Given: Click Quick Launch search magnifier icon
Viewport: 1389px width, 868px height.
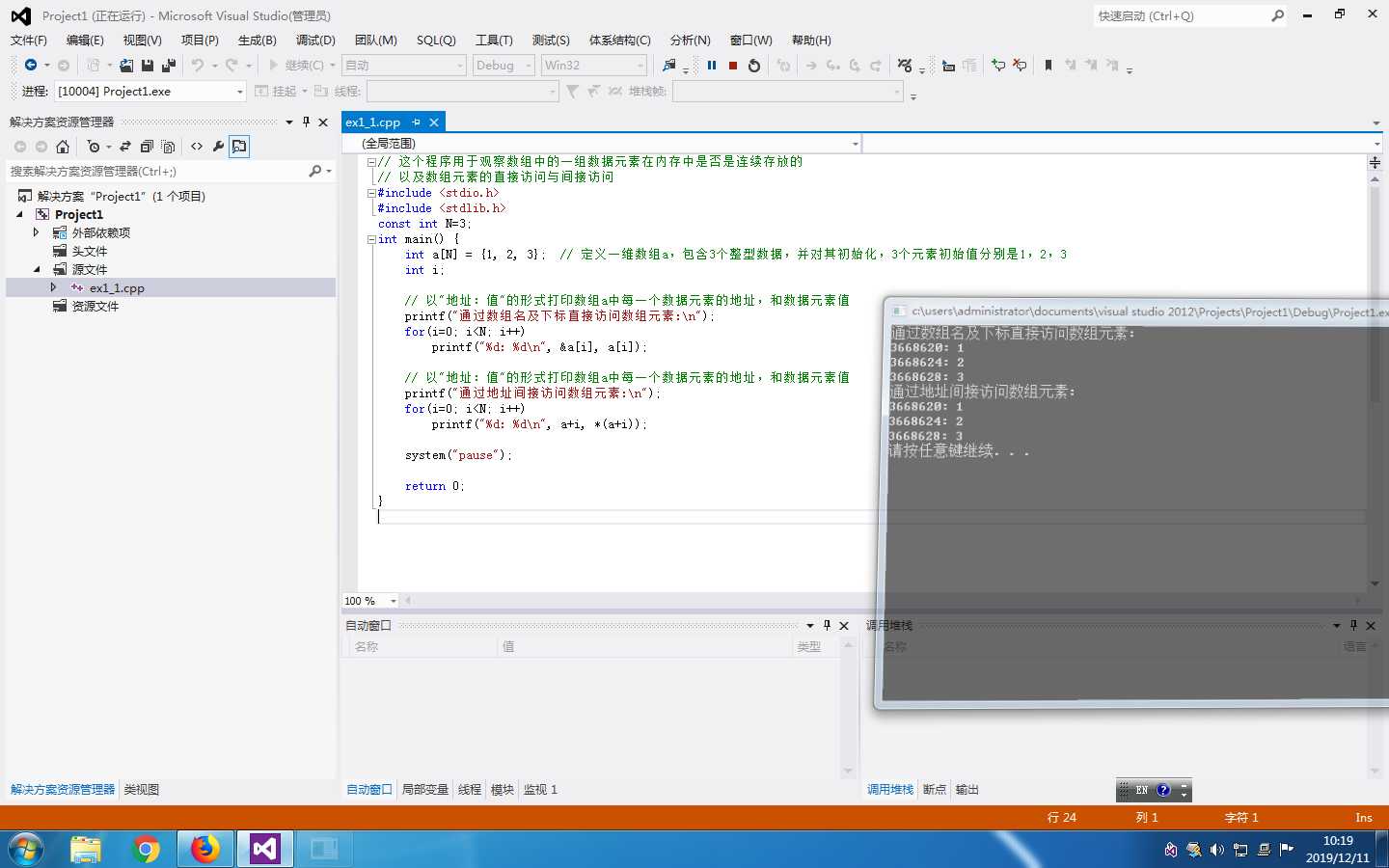Looking at the screenshot, I should [x=1277, y=15].
